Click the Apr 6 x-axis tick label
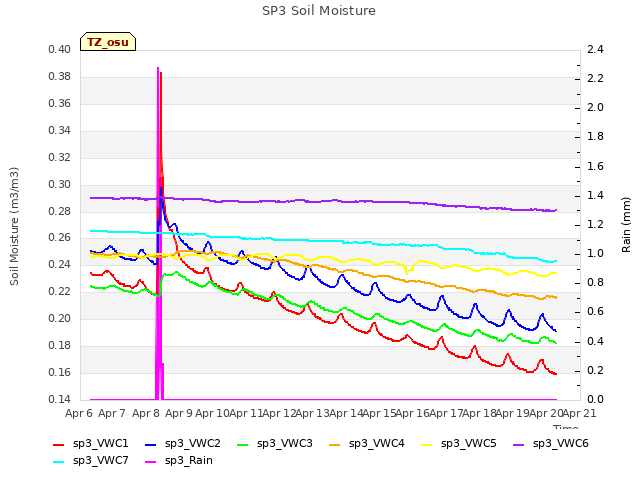The image size is (640, 480). tap(79, 413)
